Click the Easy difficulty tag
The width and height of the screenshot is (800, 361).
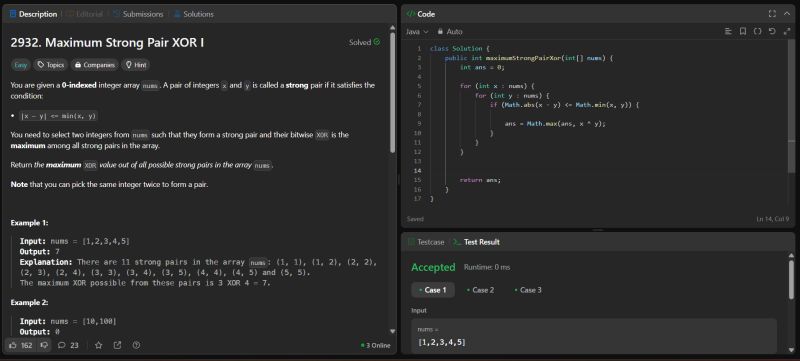pos(21,65)
